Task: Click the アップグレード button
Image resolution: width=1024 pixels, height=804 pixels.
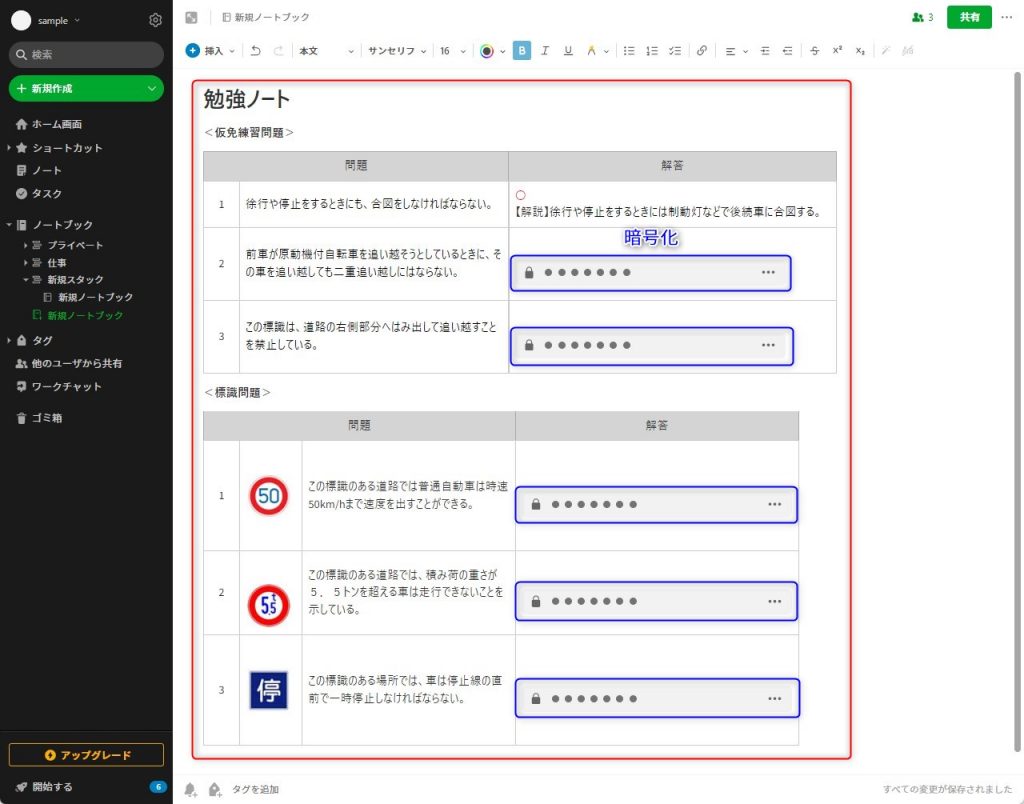Action: [86, 755]
